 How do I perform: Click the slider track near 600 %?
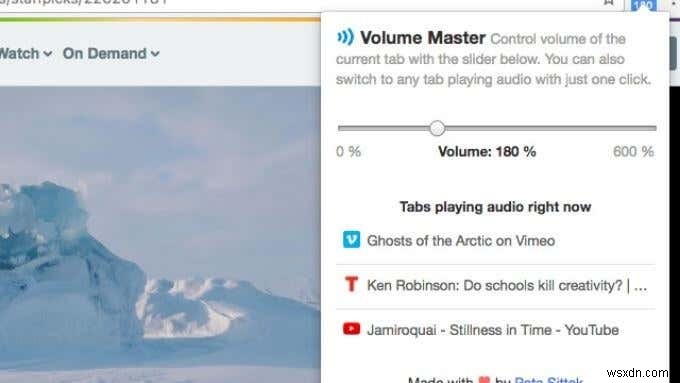pos(633,128)
